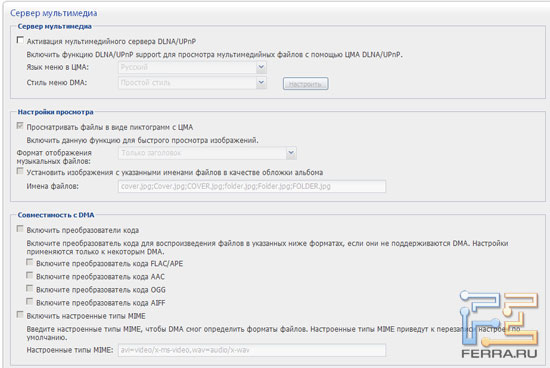The height and width of the screenshot is (368, 550).
Task: Click the Совместимость с DMA section title
Action: (56, 215)
